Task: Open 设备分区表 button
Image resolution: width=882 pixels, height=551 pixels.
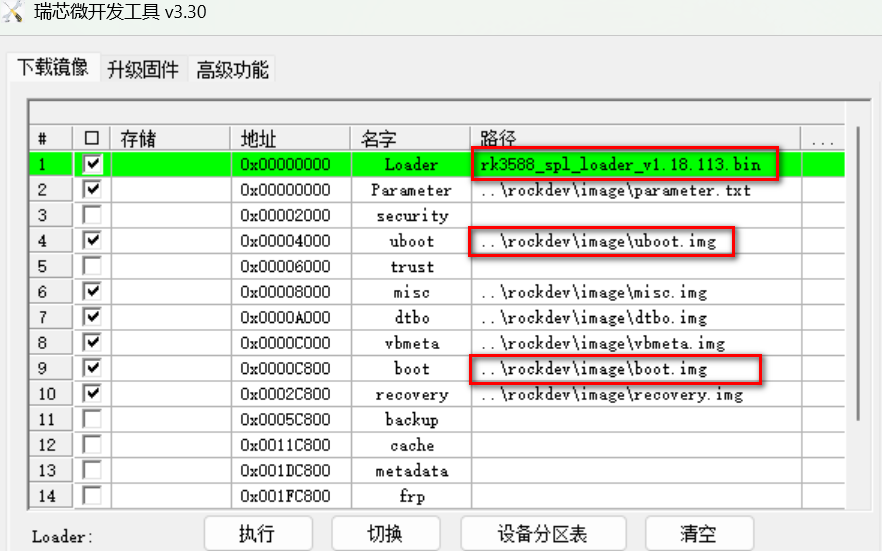Action: (543, 533)
